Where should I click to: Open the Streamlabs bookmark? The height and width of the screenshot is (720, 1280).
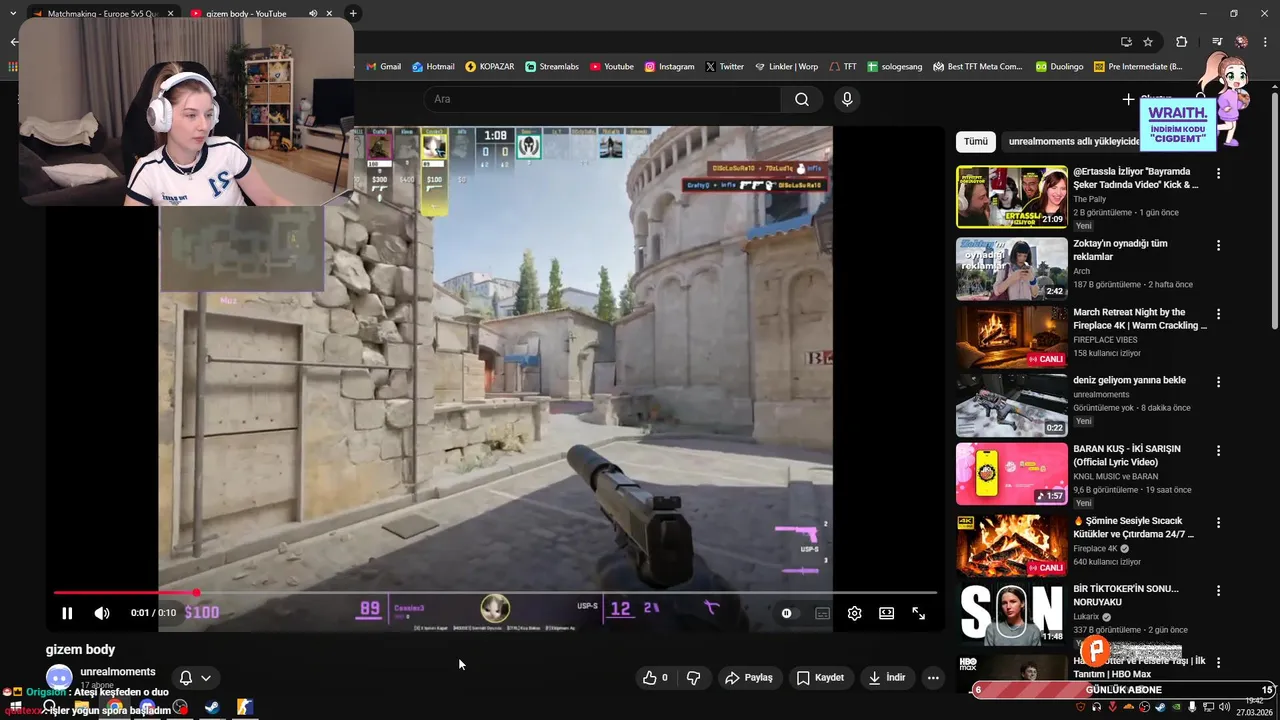[x=552, y=66]
